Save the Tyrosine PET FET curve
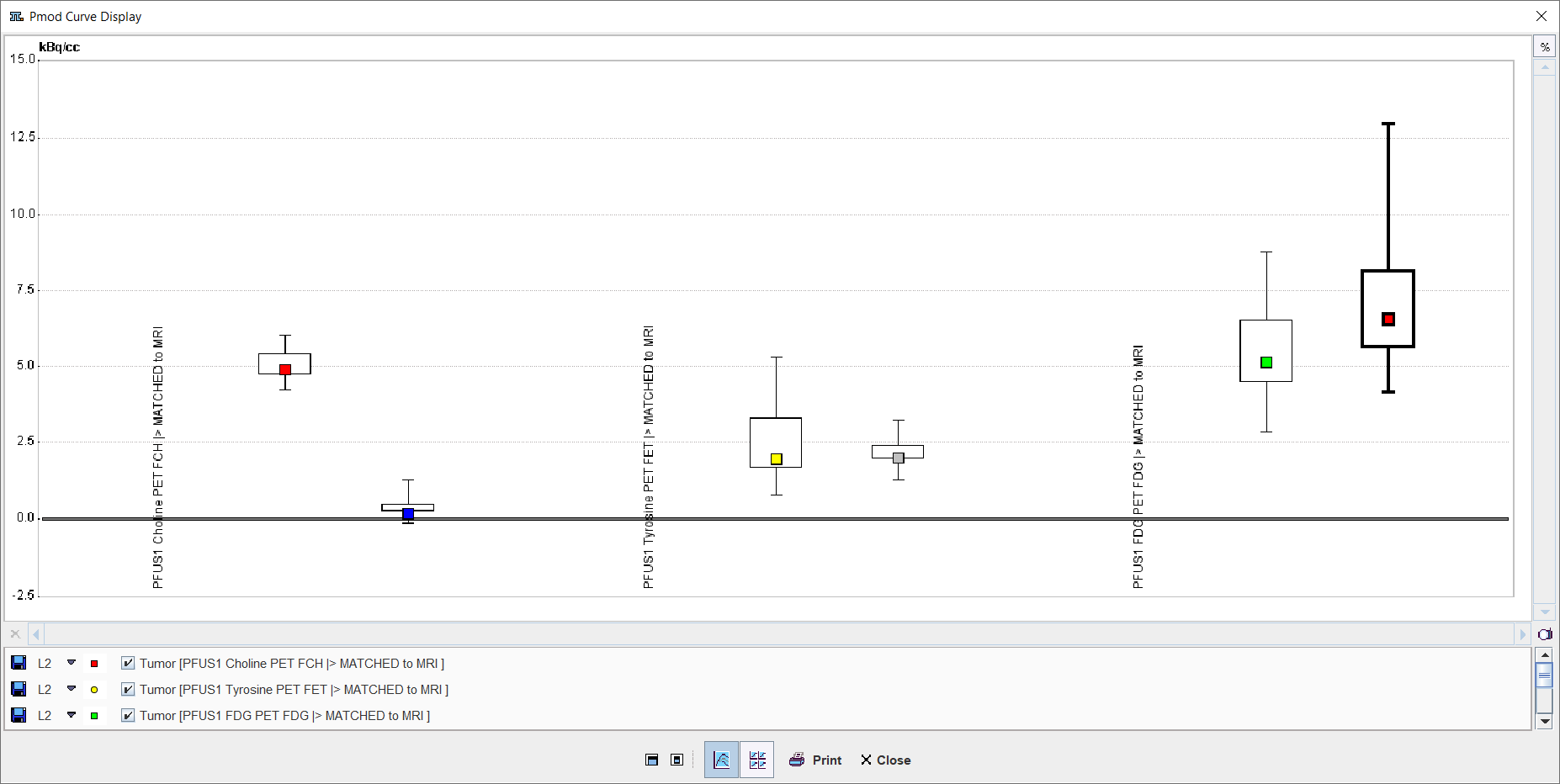Image resolution: width=1560 pixels, height=784 pixels. click(19, 689)
